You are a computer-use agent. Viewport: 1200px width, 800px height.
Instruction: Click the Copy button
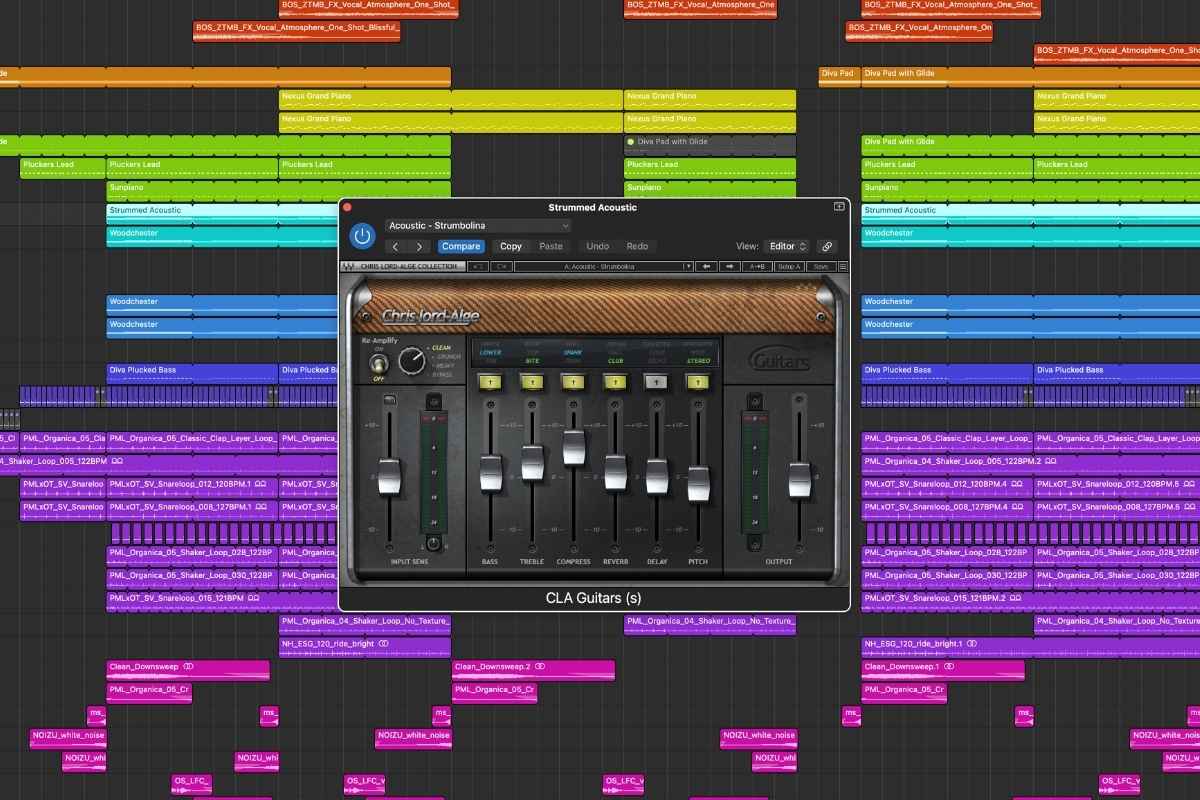pyautogui.click(x=511, y=246)
